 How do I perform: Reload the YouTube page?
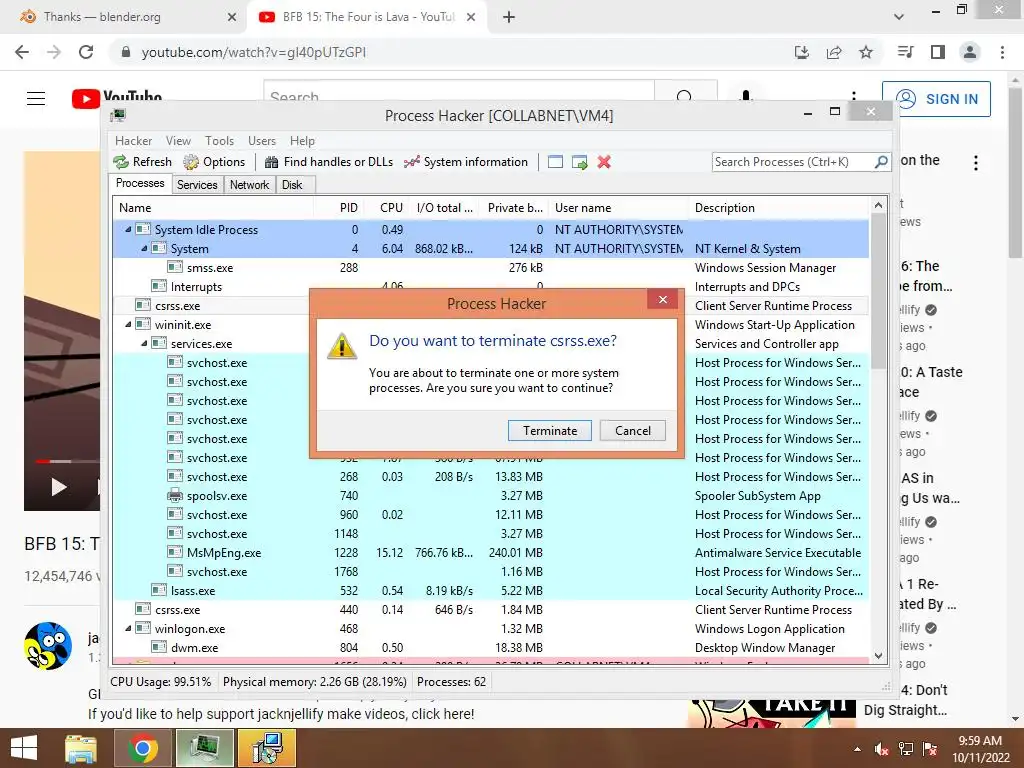(x=86, y=52)
